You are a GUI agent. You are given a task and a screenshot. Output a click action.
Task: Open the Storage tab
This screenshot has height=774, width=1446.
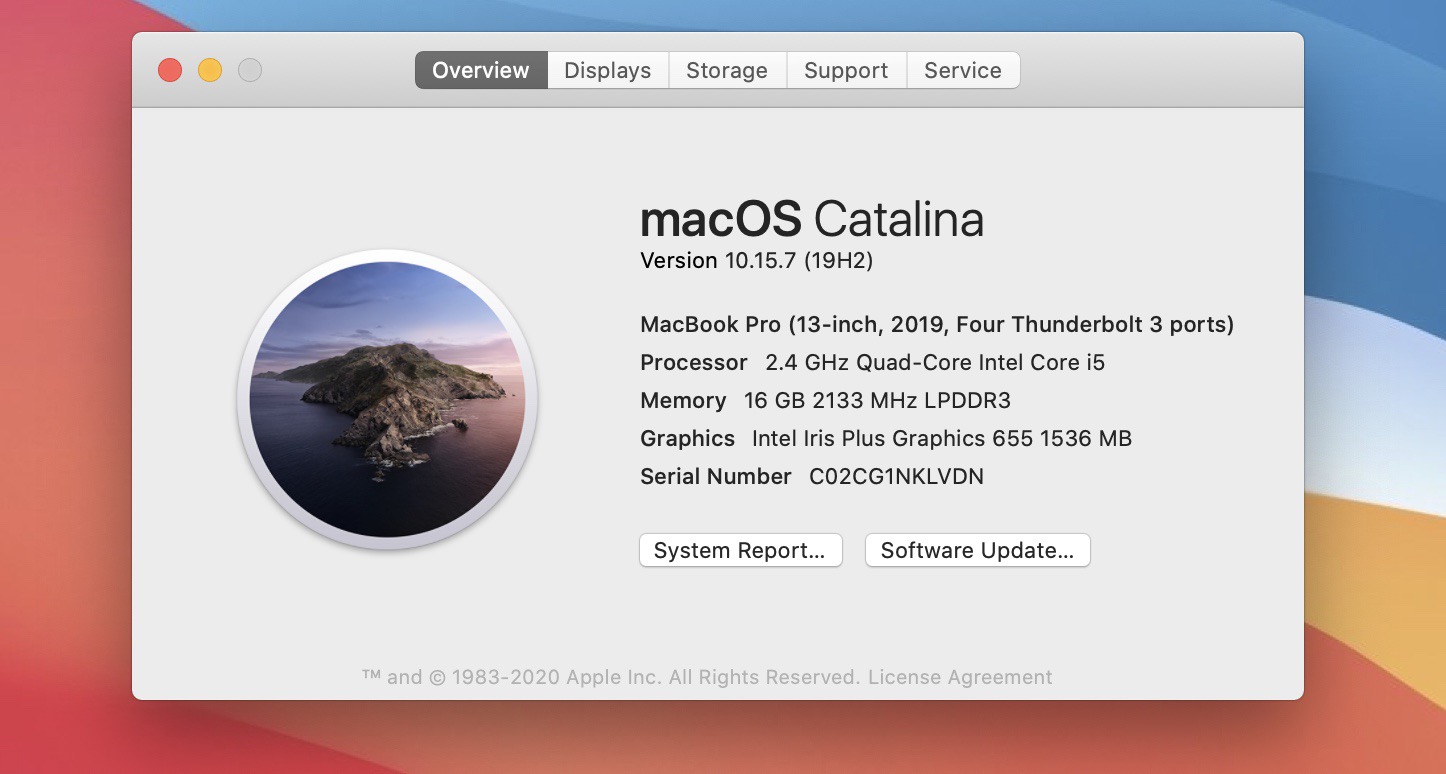(727, 70)
